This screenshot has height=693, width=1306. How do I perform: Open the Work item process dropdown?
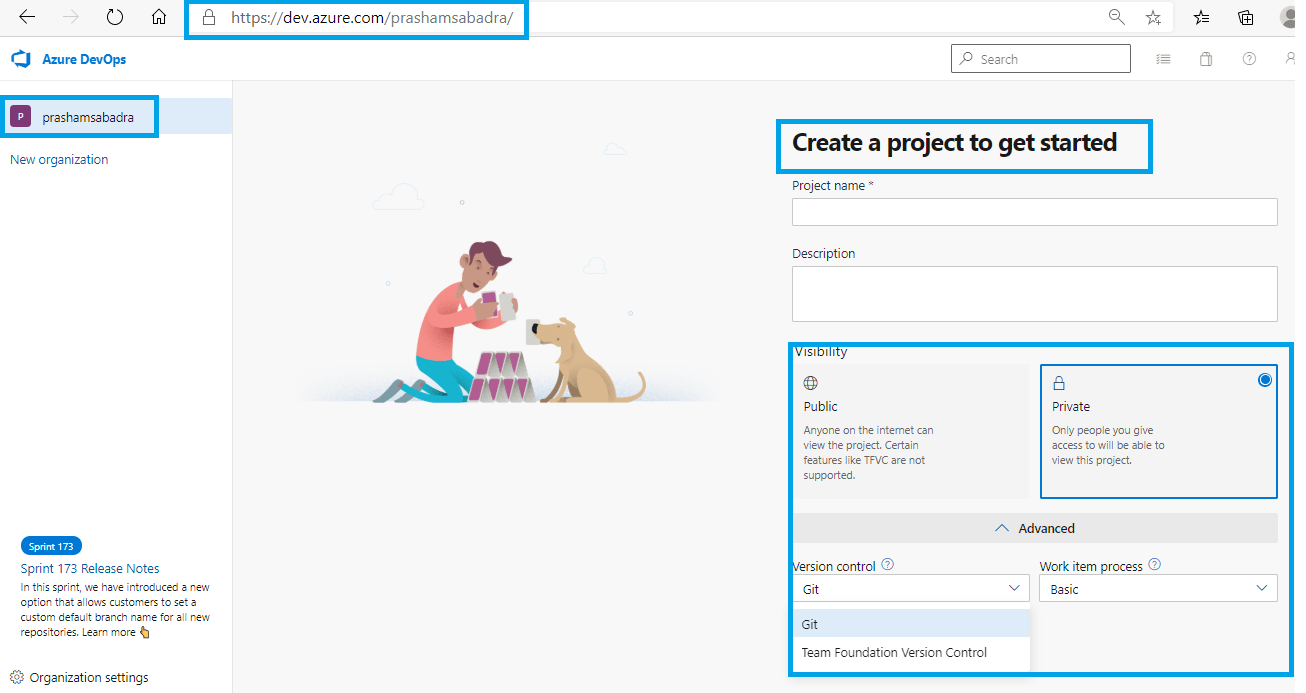pos(1157,588)
